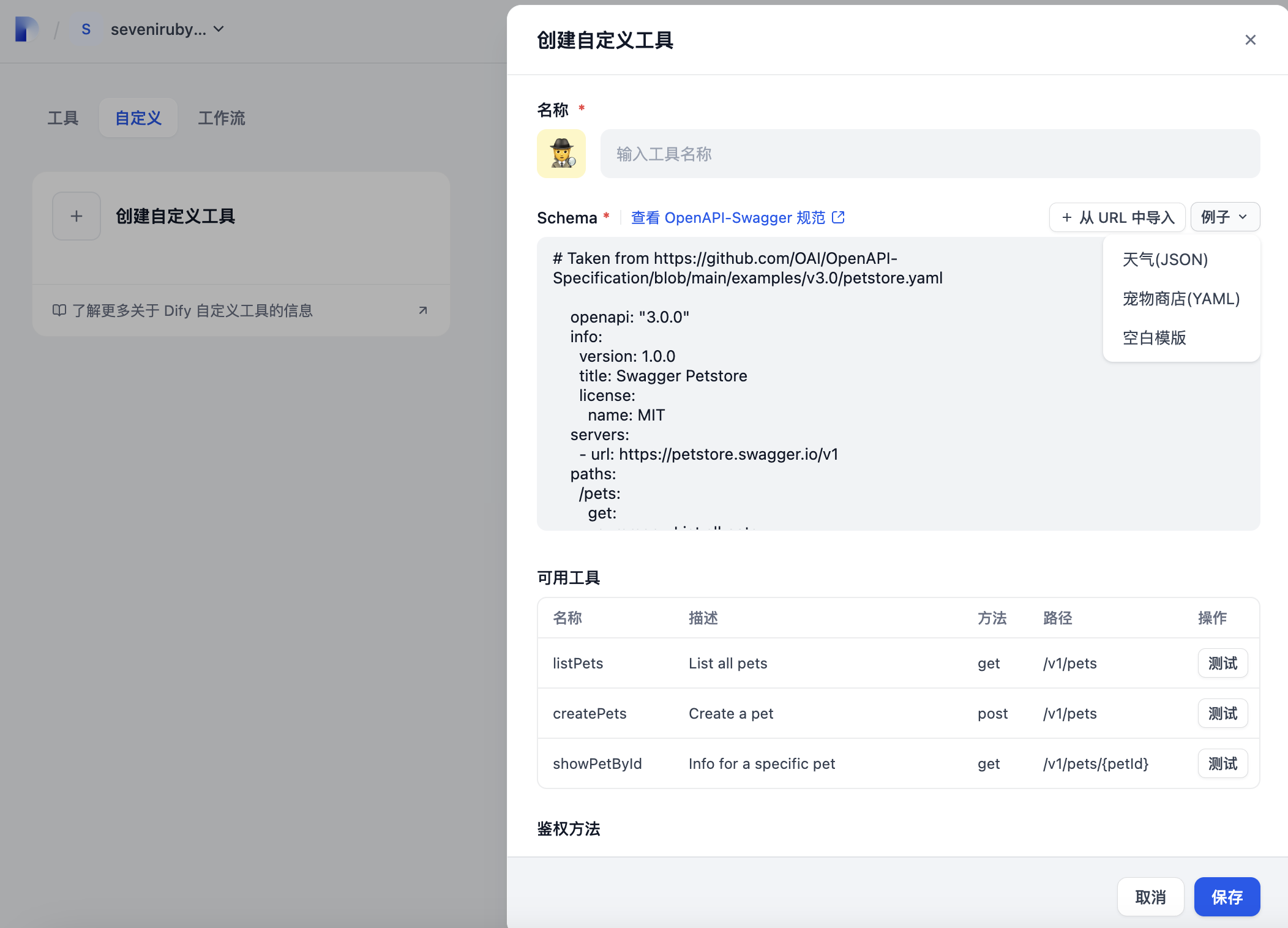The width and height of the screenshot is (1288, 928).
Task: Click 从 URL 中导入 button
Action: [1117, 217]
